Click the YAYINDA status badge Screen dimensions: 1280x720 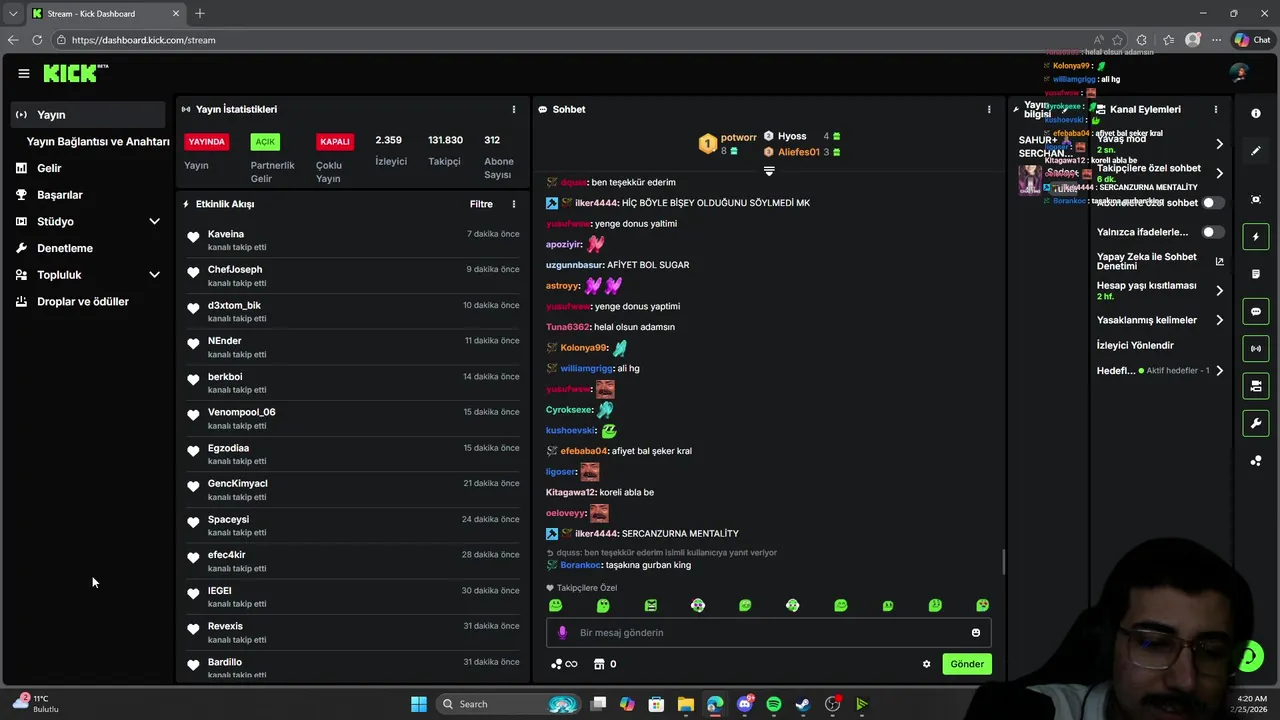[207, 142]
